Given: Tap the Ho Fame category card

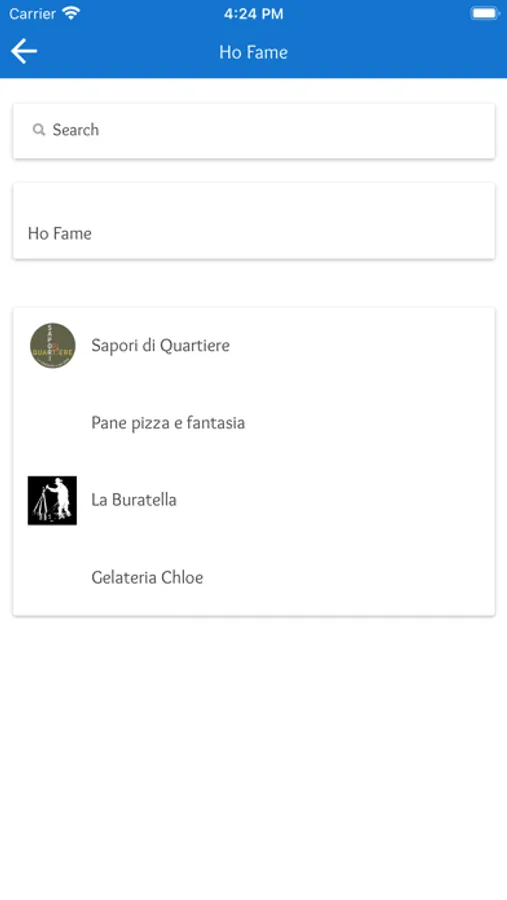Looking at the screenshot, I should coord(254,221).
